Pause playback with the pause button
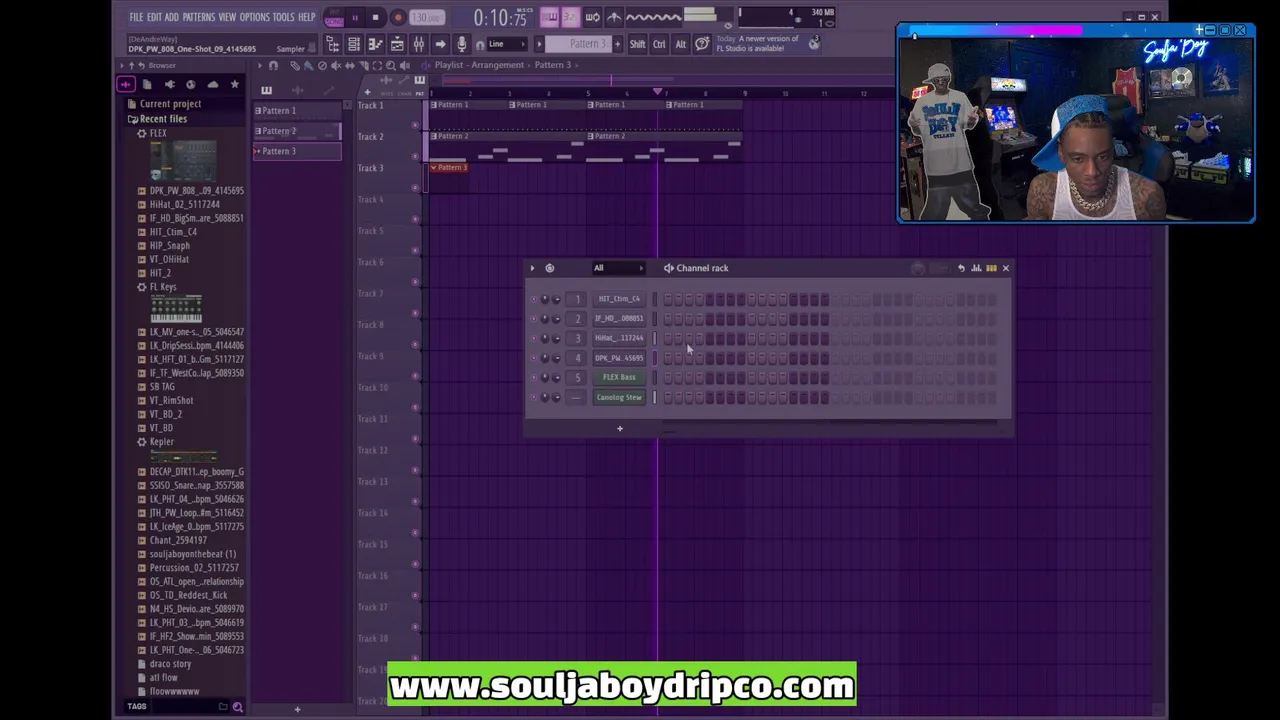 (x=354, y=17)
